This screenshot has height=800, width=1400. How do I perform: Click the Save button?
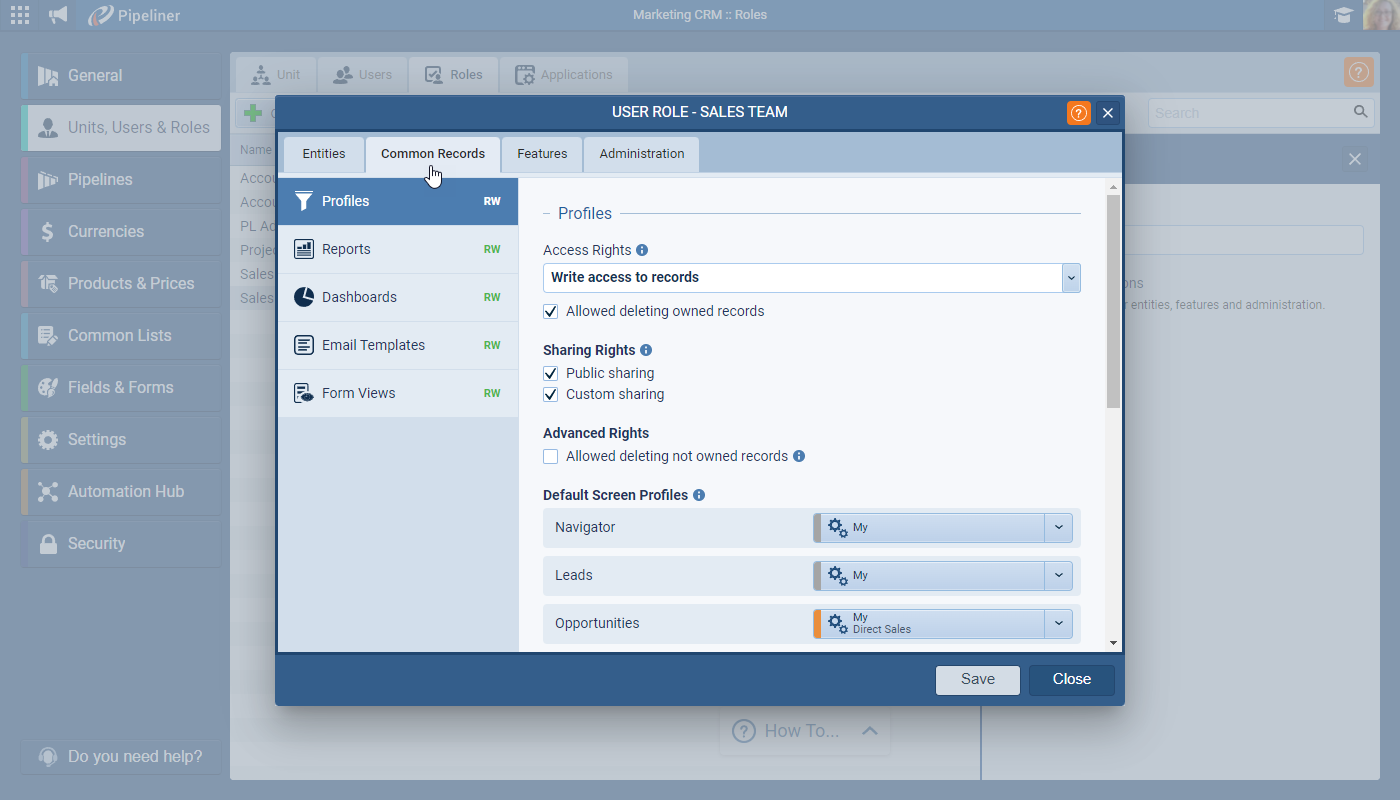coord(977,679)
